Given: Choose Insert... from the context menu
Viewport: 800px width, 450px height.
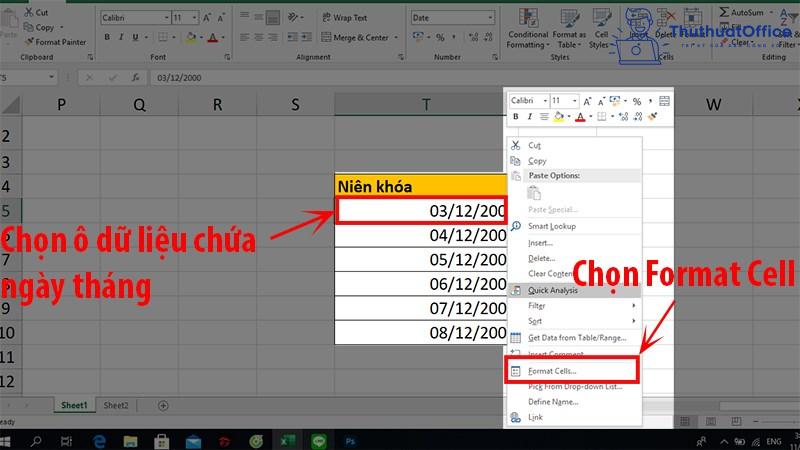Looking at the screenshot, I should [574, 243].
